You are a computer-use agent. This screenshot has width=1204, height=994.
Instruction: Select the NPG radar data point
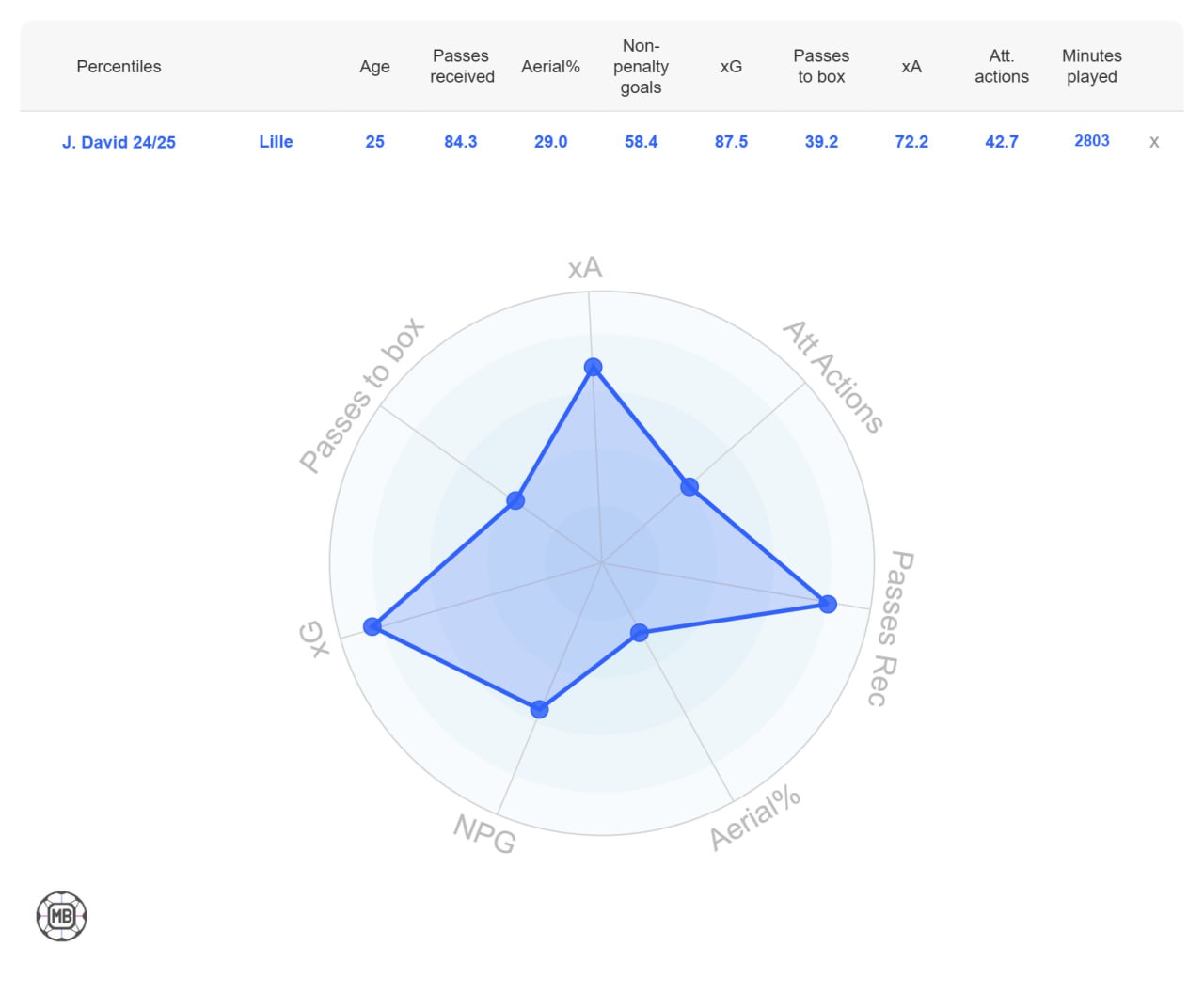click(539, 709)
